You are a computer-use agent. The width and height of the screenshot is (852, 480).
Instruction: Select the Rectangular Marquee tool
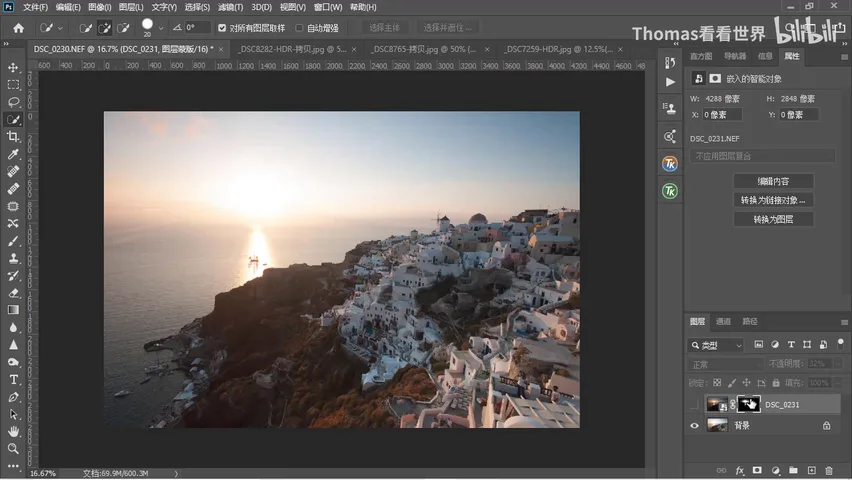click(13, 85)
